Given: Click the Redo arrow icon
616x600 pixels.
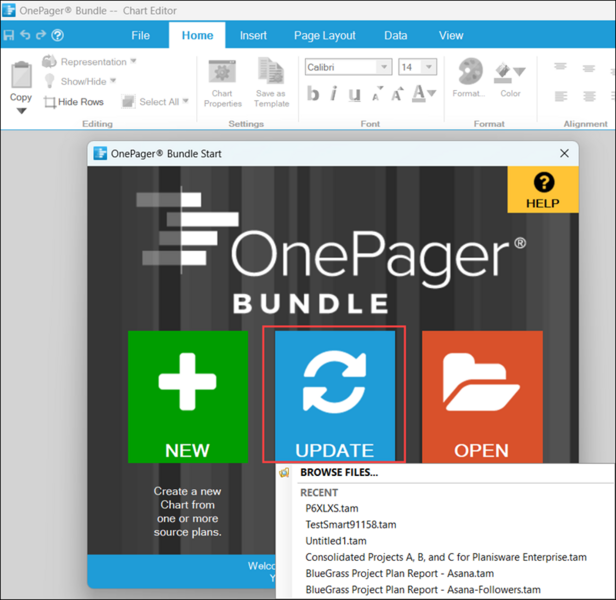Looking at the screenshot, I should click(x=41, y=35).
